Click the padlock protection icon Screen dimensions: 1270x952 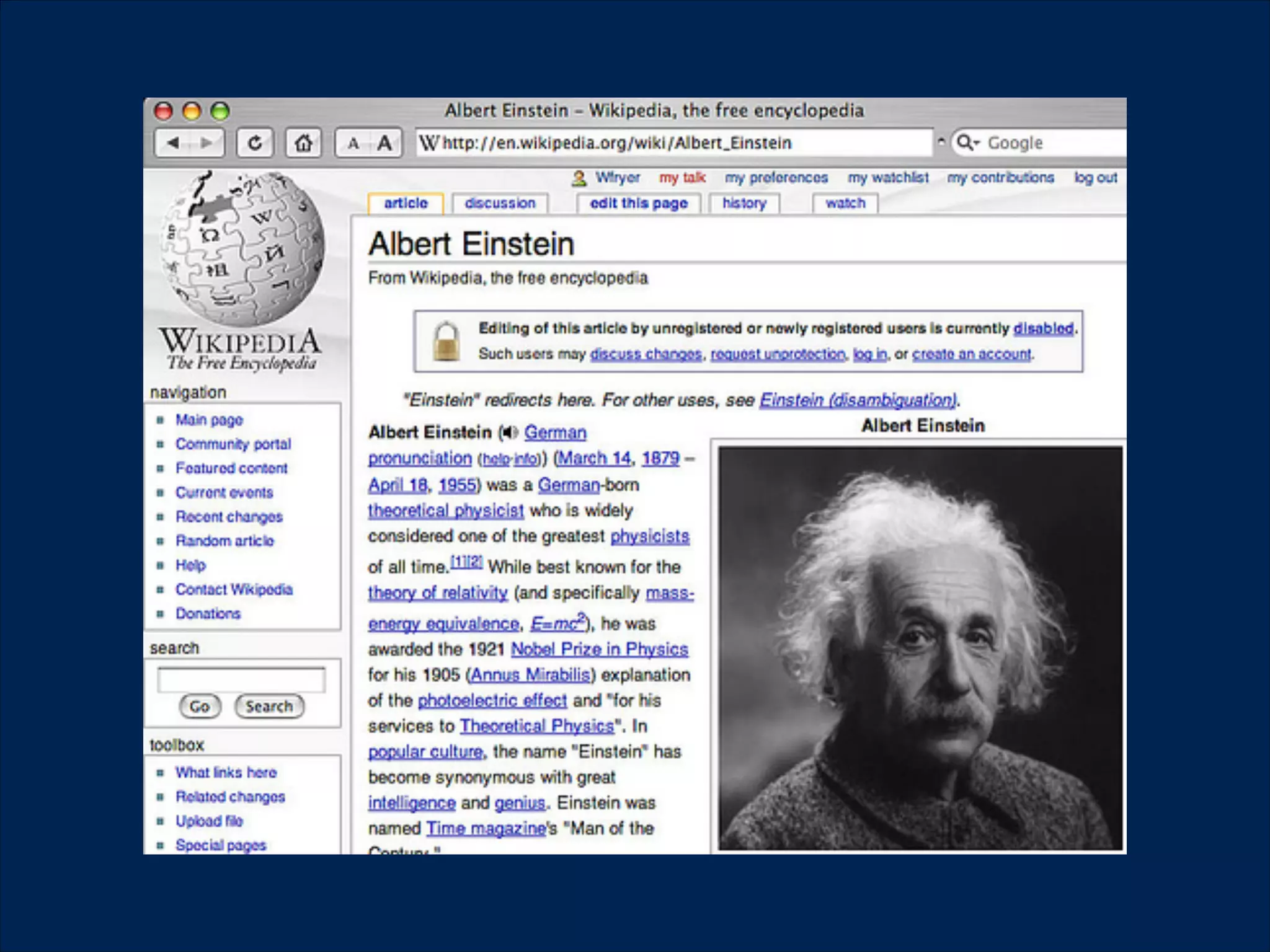coord(446,341)
